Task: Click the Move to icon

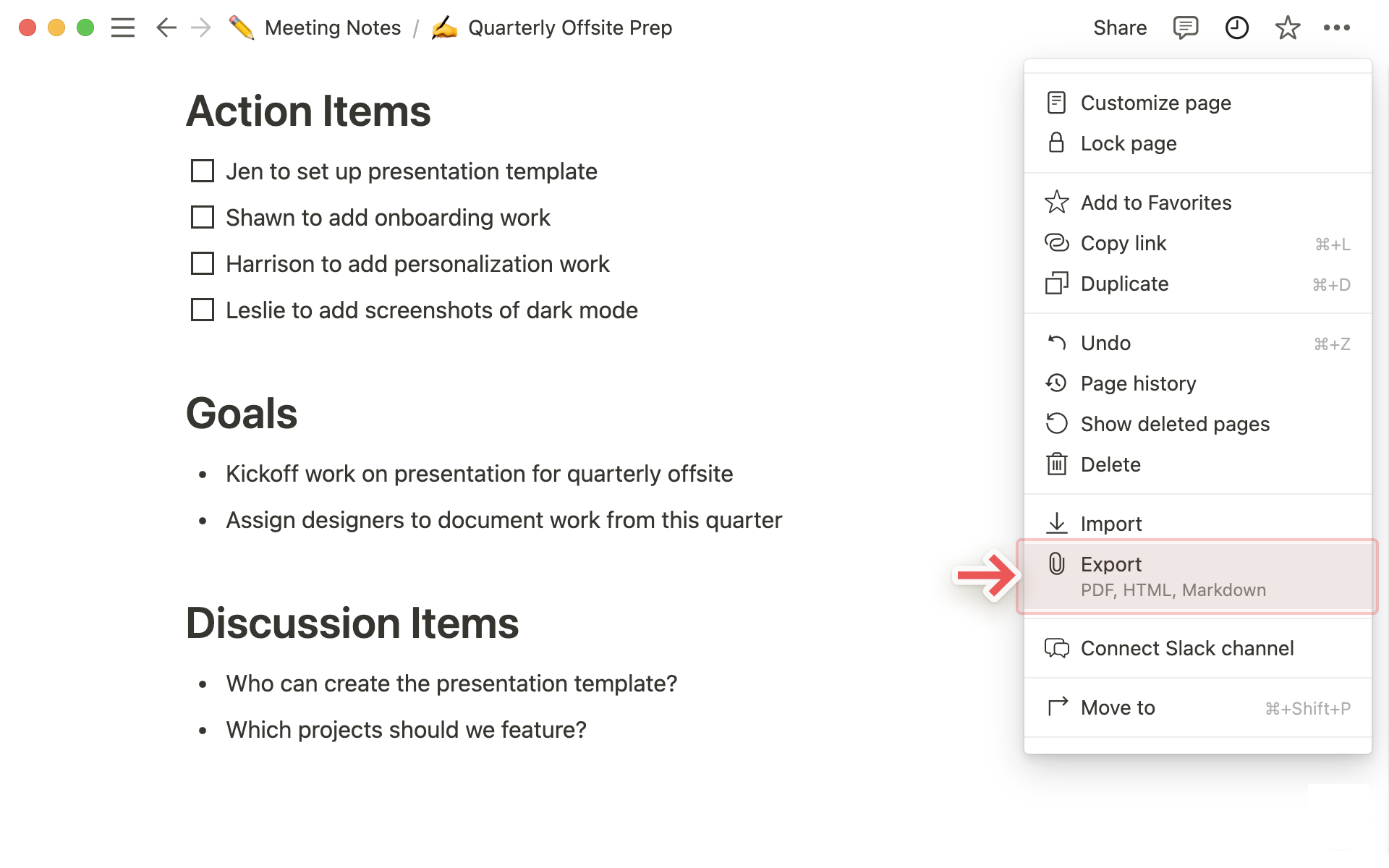Action: (x=1056, y=707)
